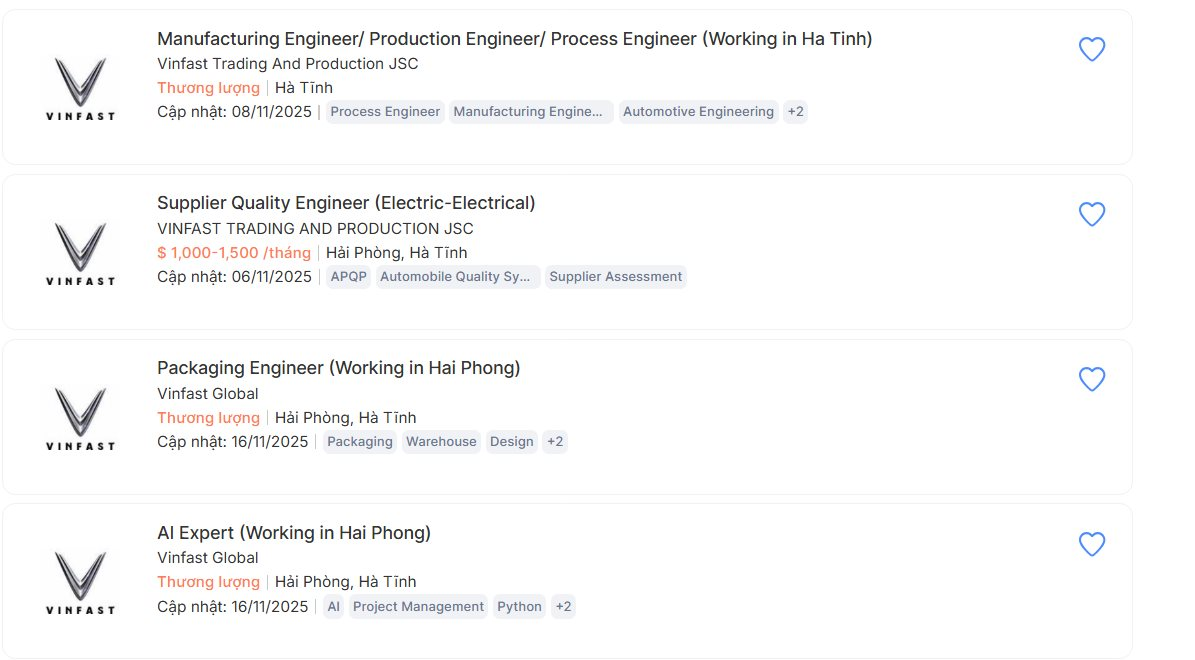This screenshot has width=1195, height=660.
Task: Click VinFast logo beside Manufacturing Engineer job
Action: point(80,88)
